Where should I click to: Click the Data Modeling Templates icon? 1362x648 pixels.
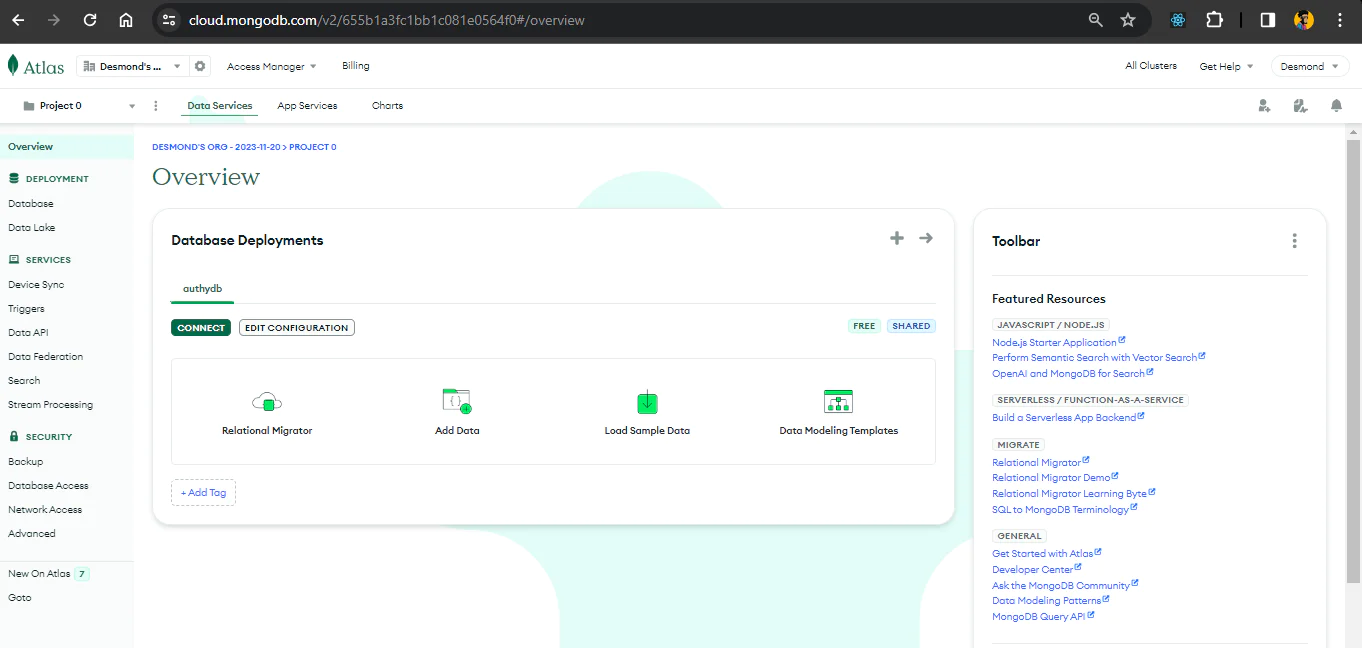pos(838,402)
